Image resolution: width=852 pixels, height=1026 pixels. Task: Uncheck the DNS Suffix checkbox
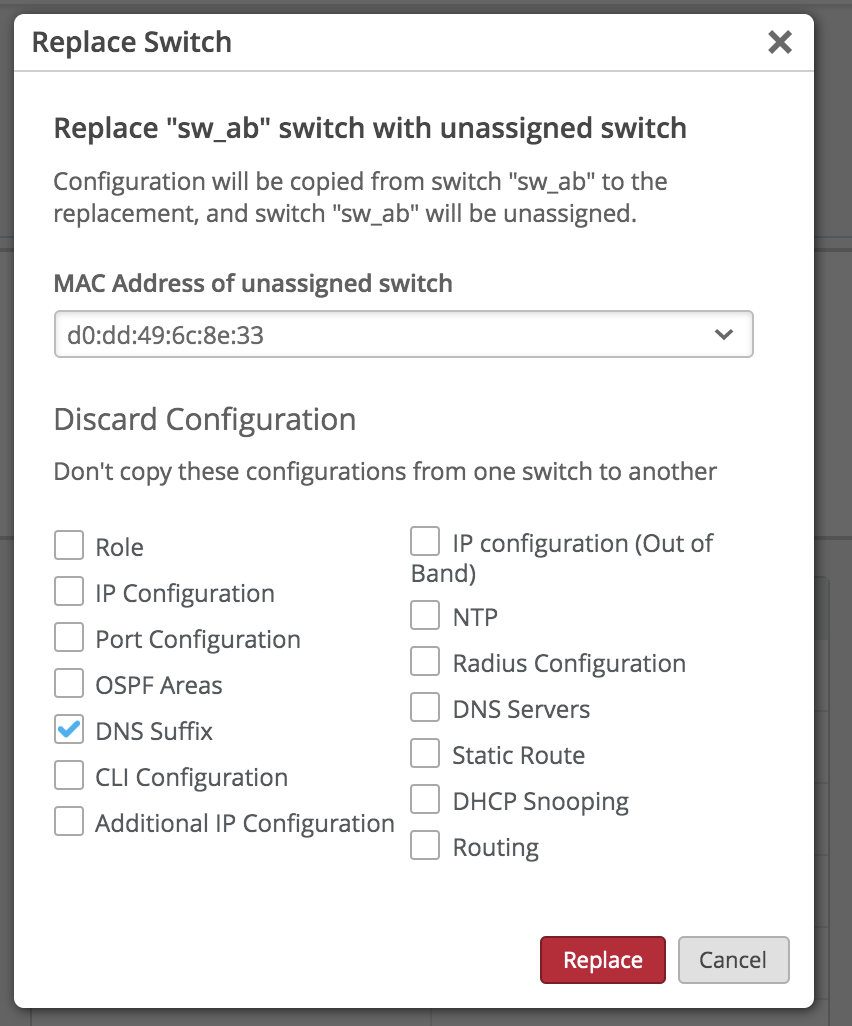tap(69, 730)
